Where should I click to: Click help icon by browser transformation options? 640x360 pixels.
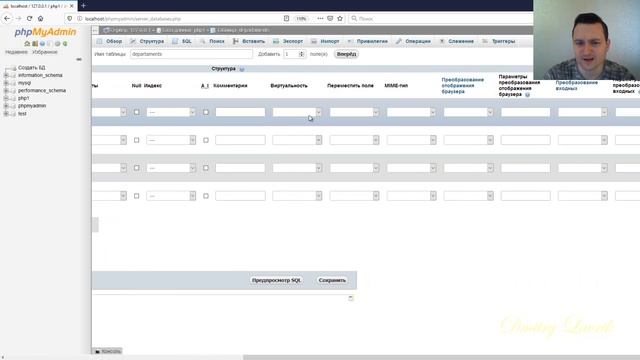pyautogui.click(x=527, y=95)
